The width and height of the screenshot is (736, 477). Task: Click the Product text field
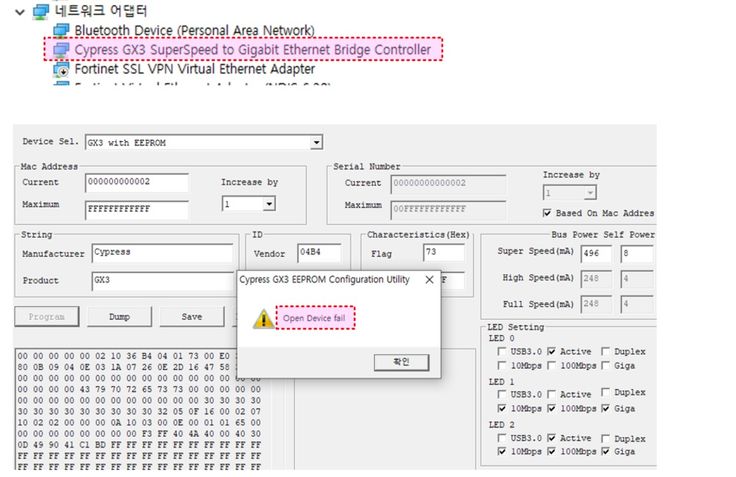[162, 280]
